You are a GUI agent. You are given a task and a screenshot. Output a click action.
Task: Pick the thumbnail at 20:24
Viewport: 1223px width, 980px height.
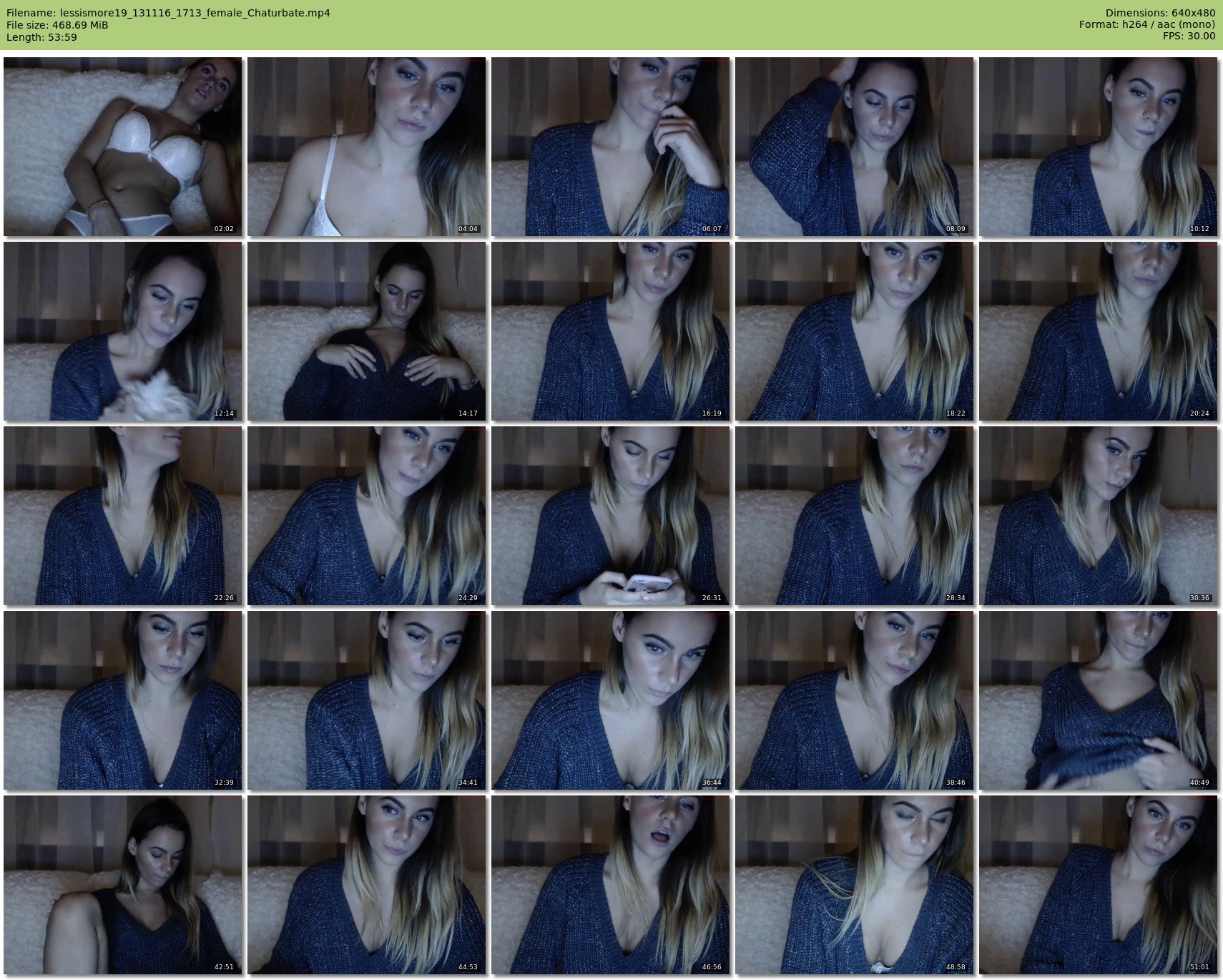click(x=1098, y=331)
